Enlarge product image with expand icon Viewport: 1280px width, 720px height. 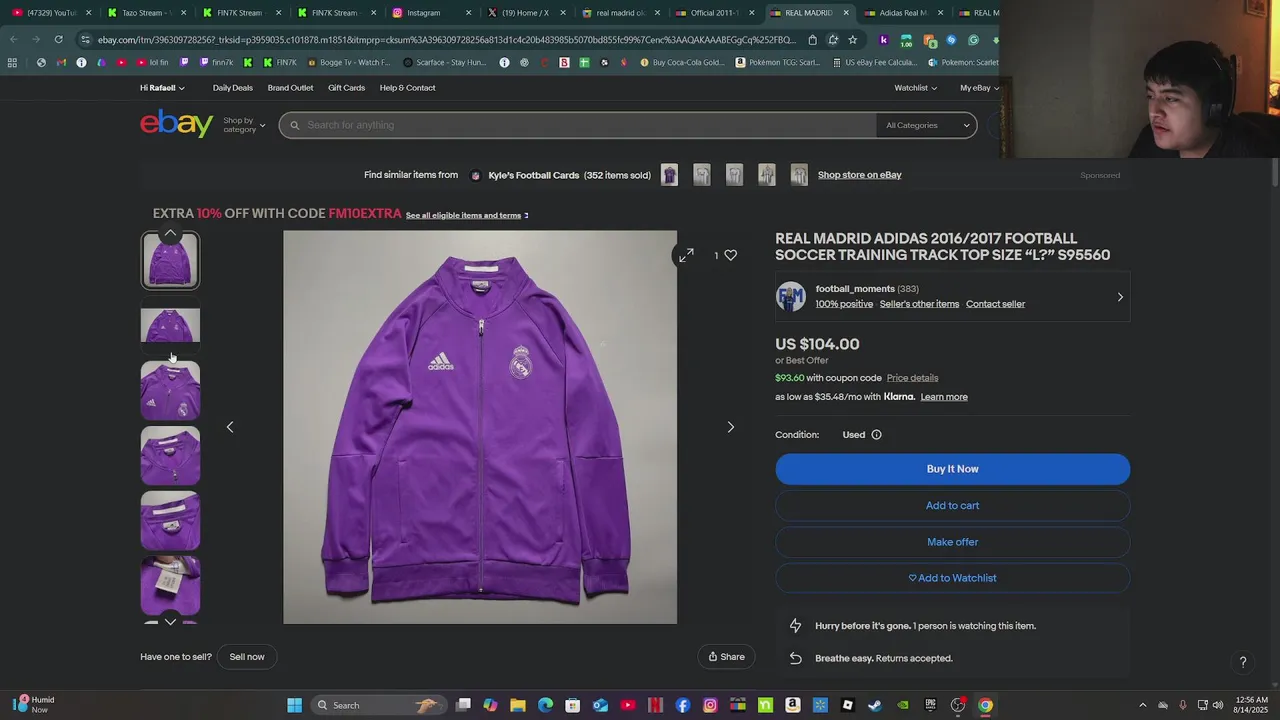point(686,256)
